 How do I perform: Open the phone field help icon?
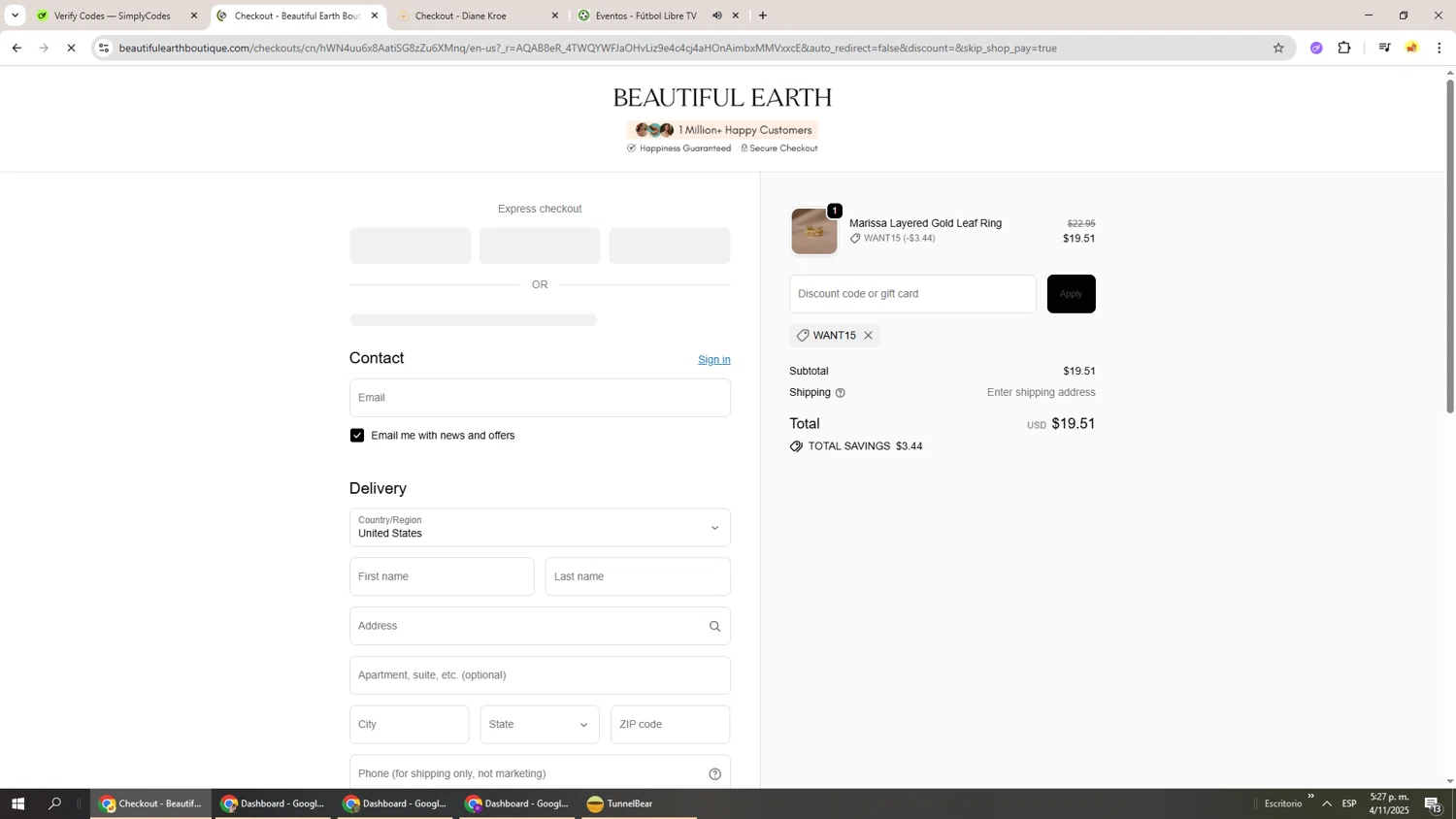tap(714, 774)
